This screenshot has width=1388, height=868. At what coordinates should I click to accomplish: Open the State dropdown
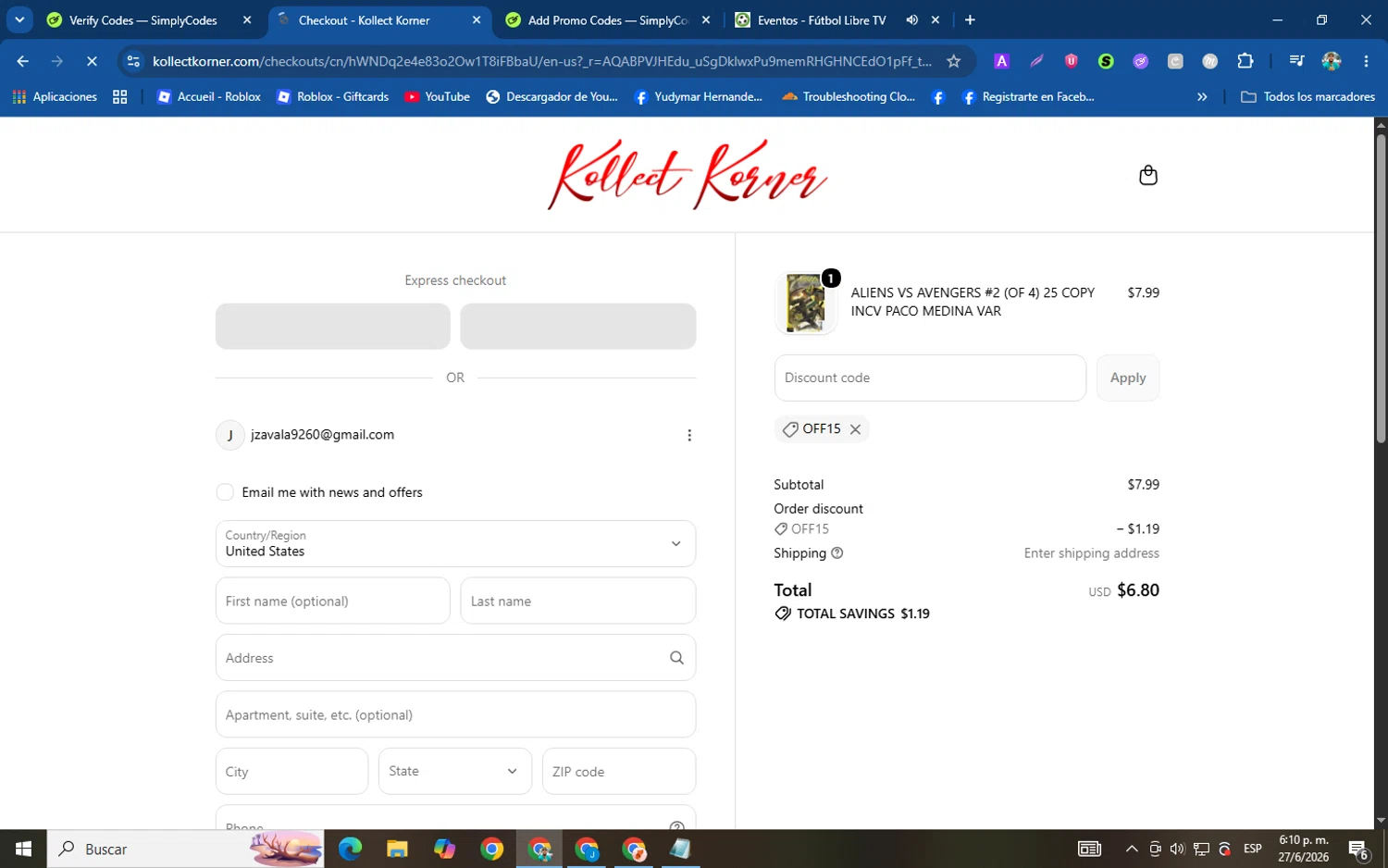455,771
